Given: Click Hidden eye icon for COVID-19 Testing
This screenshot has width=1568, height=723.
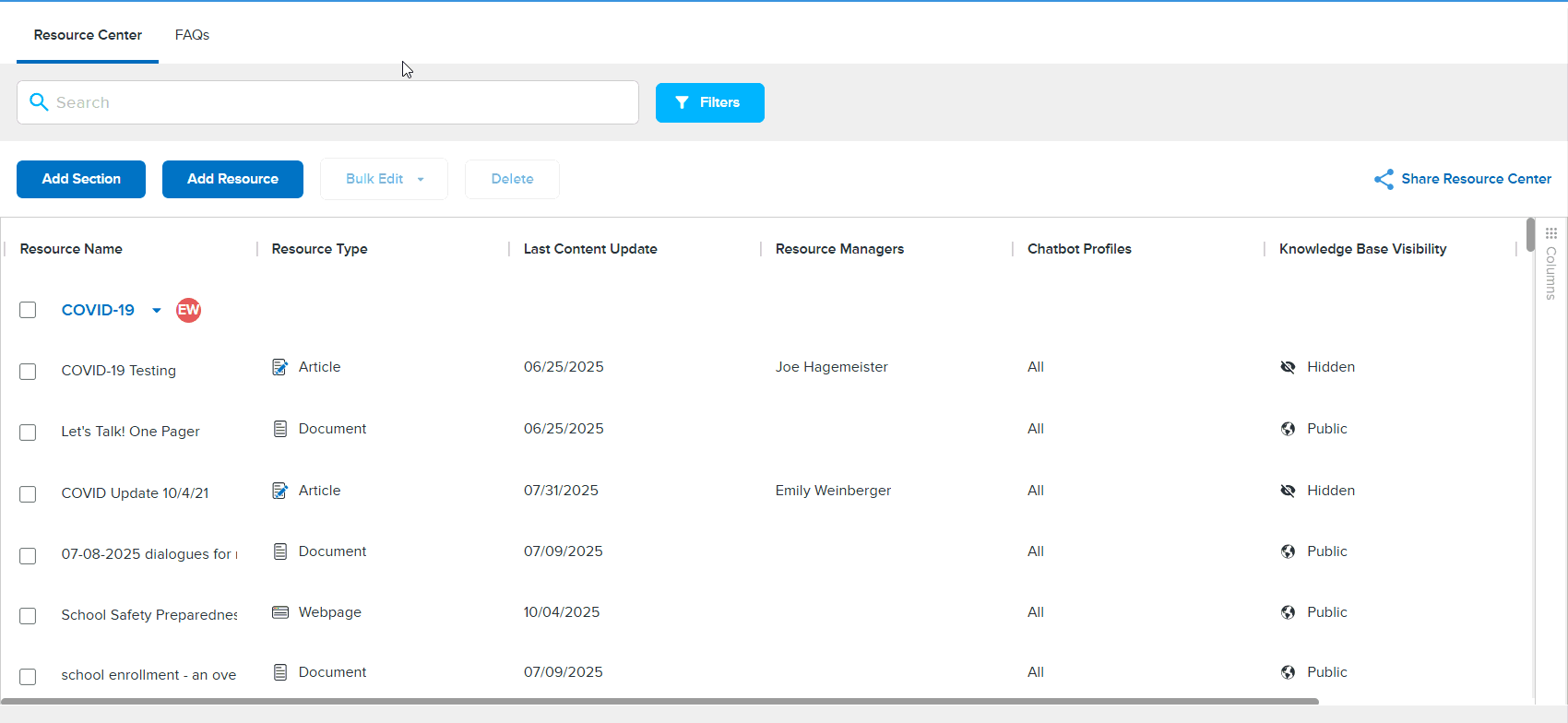Looking at the screenshot, I should pyautogui.click(x=1288, y=367).
